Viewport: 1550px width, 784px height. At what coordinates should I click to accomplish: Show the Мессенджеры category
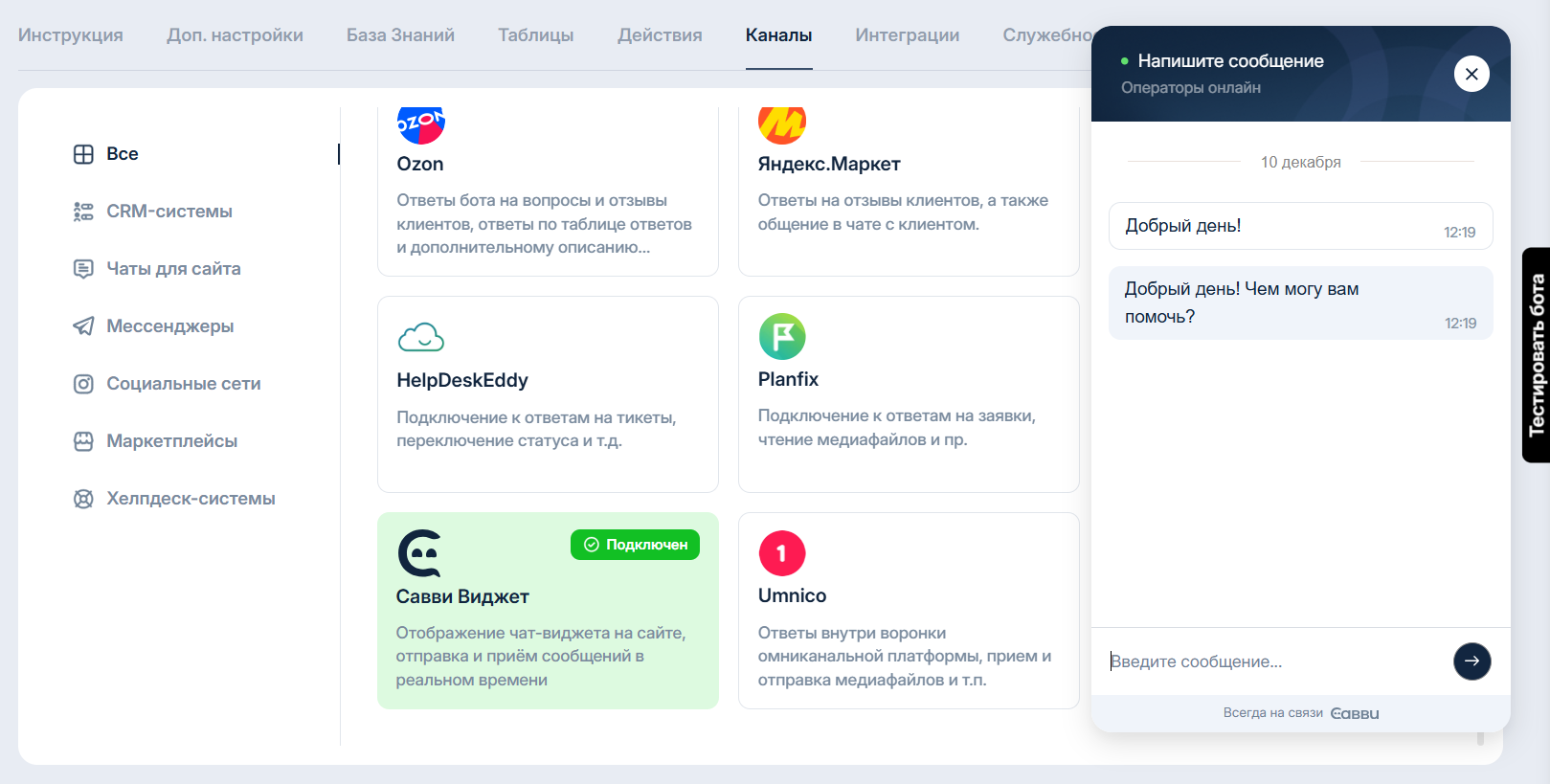(169, 326)
